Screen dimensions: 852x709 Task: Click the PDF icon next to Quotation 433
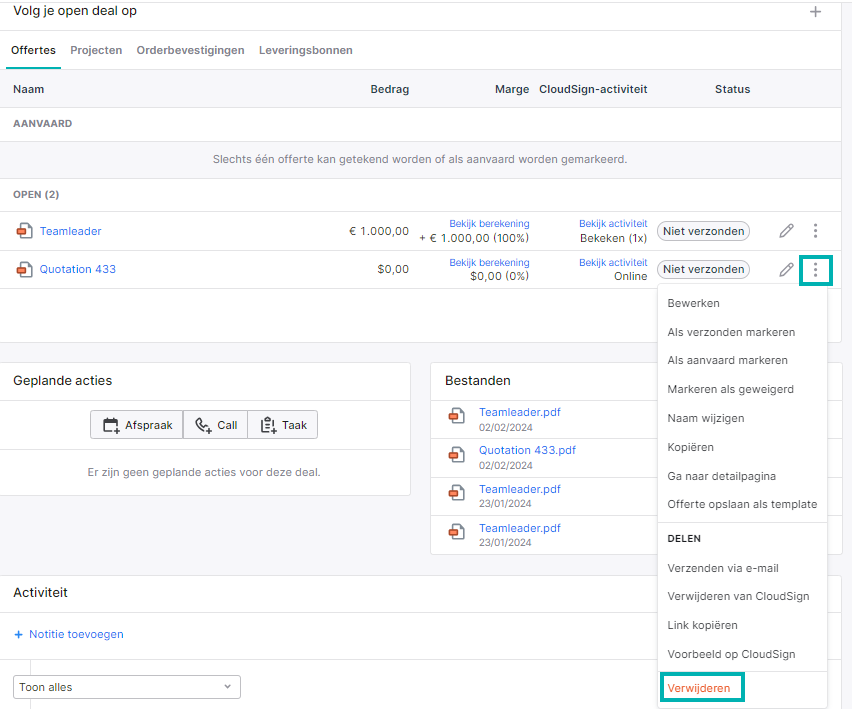24,269
